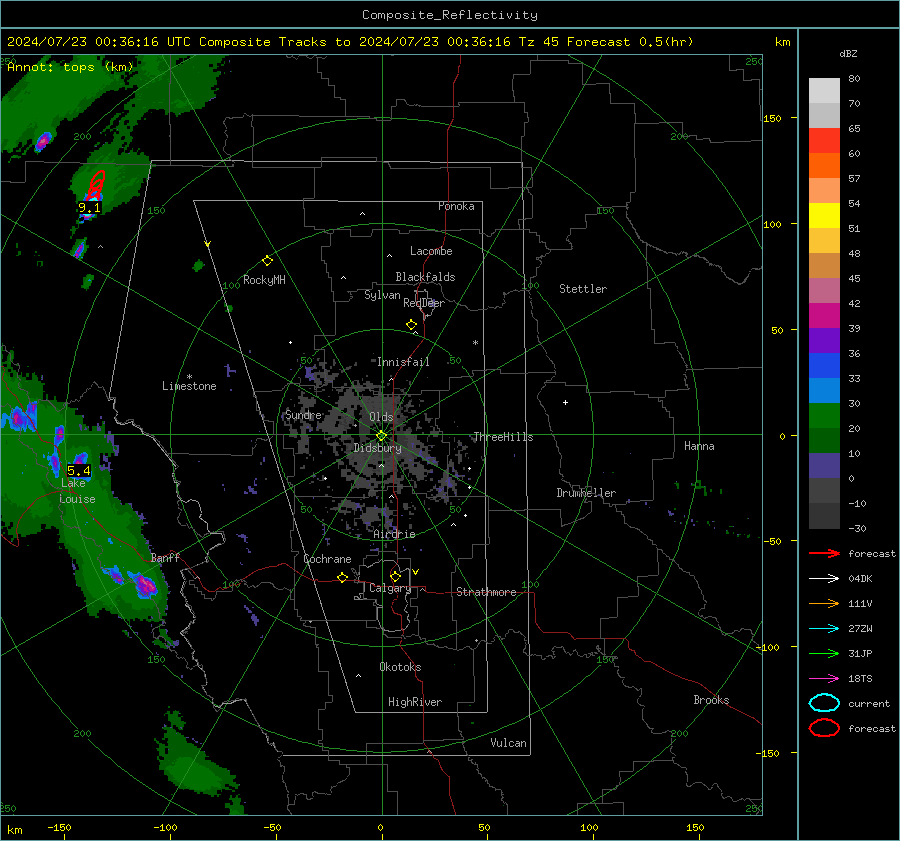Click the RedDeer city label
Screen dimensions: 900x841
pyautogui.click(x=424, y=303)
